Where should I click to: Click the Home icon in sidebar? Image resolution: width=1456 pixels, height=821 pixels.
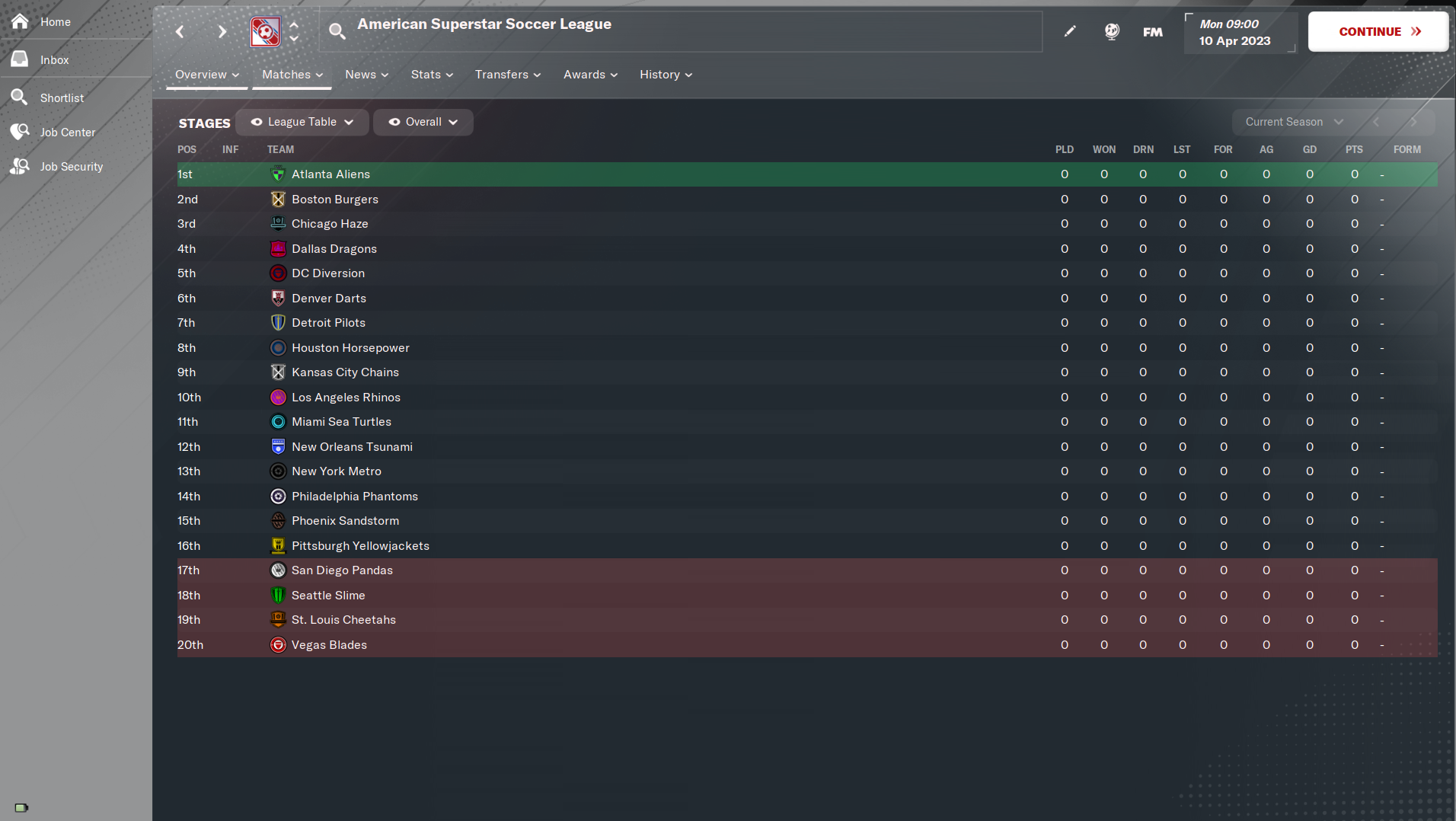pyautogui.click(x=20, y=21)
